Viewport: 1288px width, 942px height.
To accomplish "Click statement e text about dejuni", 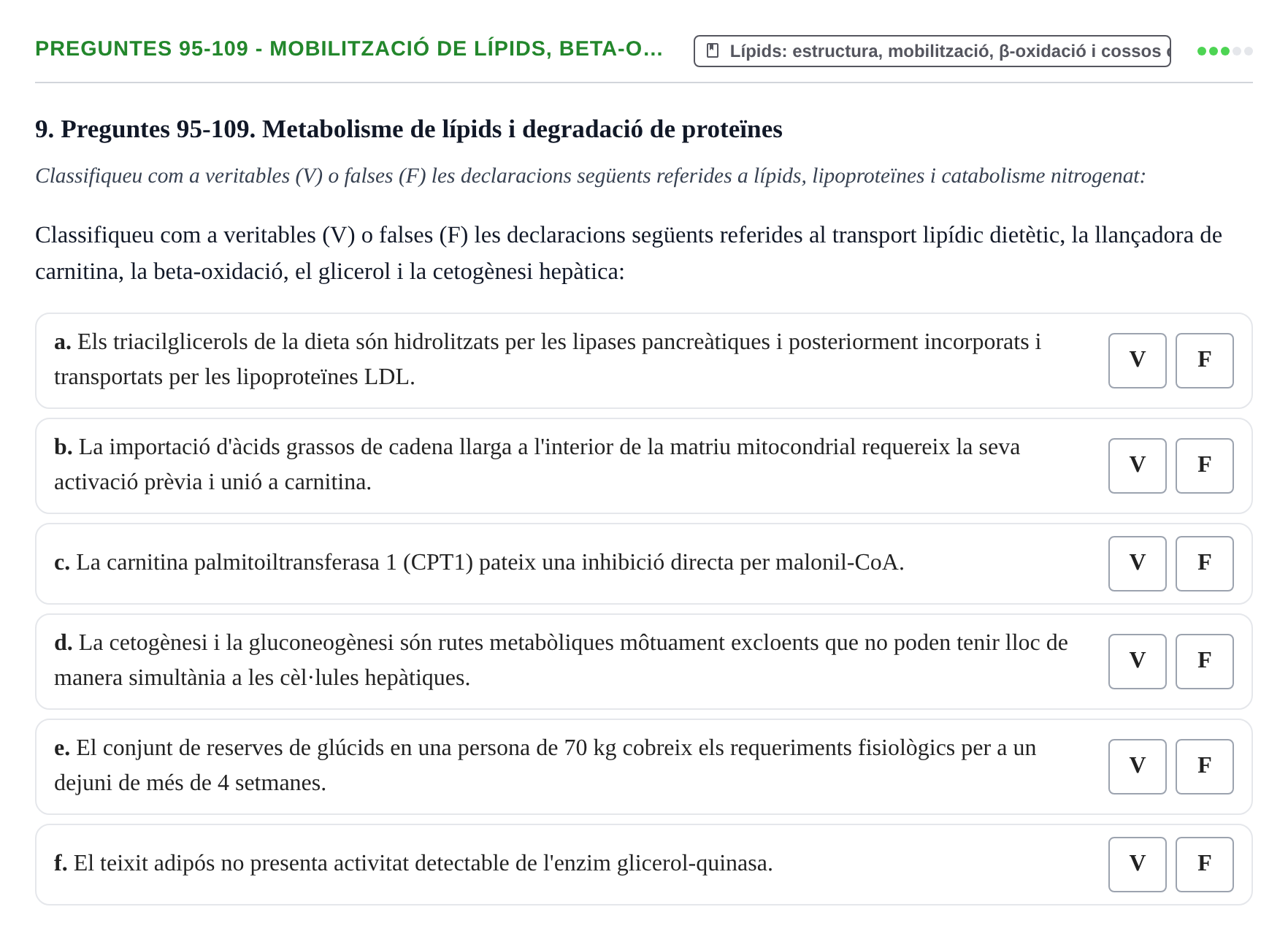I will [545, 765].
